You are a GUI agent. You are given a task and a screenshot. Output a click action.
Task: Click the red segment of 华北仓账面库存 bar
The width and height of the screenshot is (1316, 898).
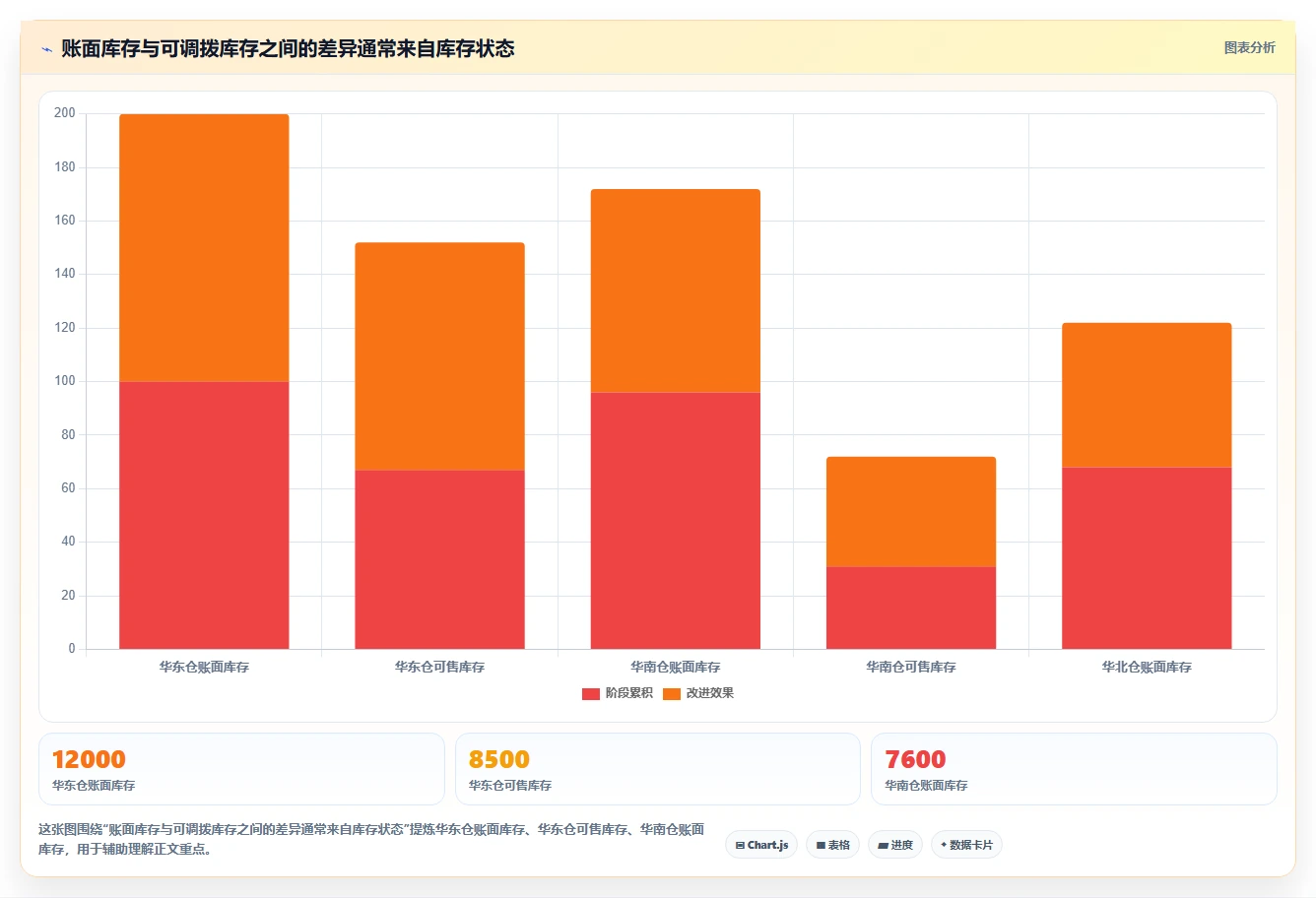click(x=1147, y=558)
